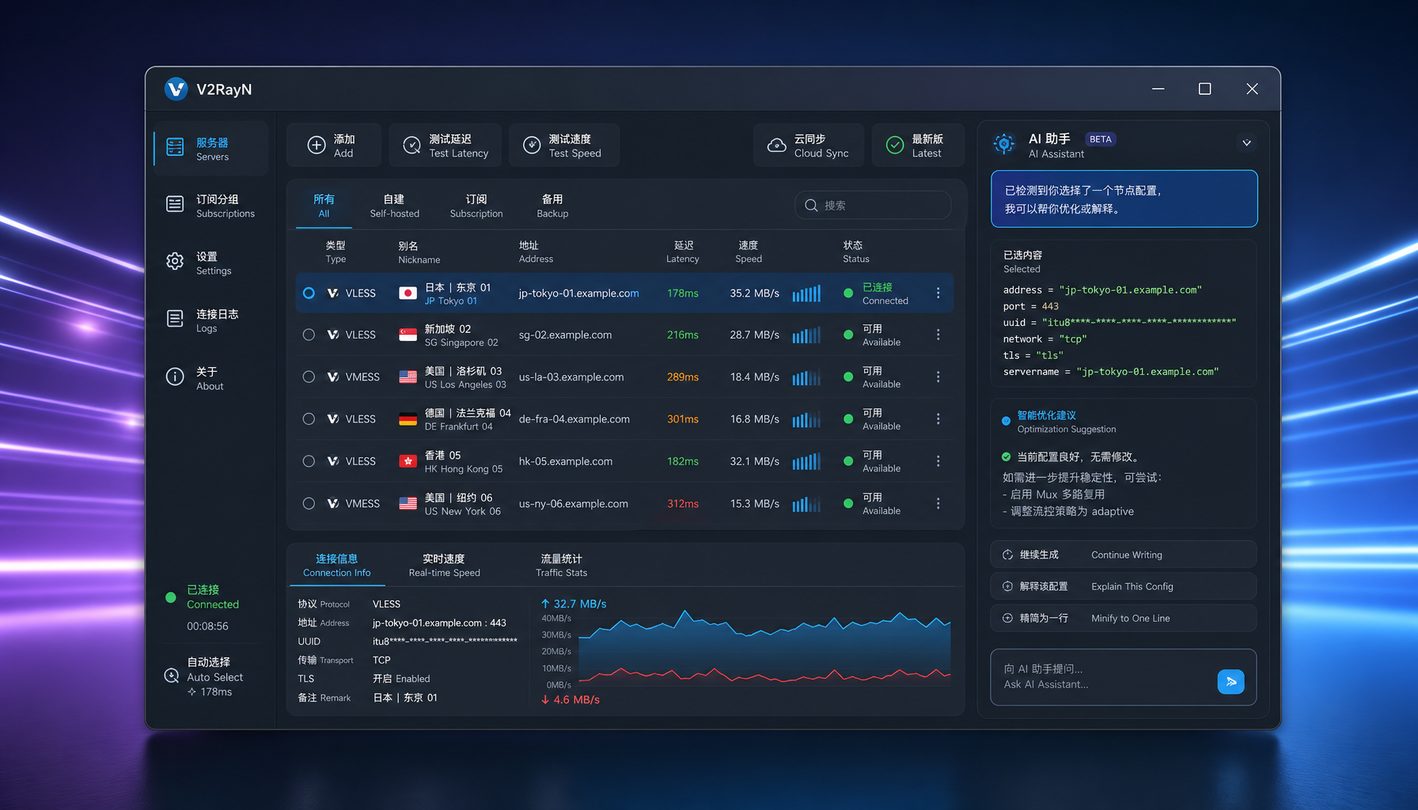Select the JP Tokyo 01 radio button
This screenshot has height=810, width=1418.
pyautogui.click(x=308, y=293)
